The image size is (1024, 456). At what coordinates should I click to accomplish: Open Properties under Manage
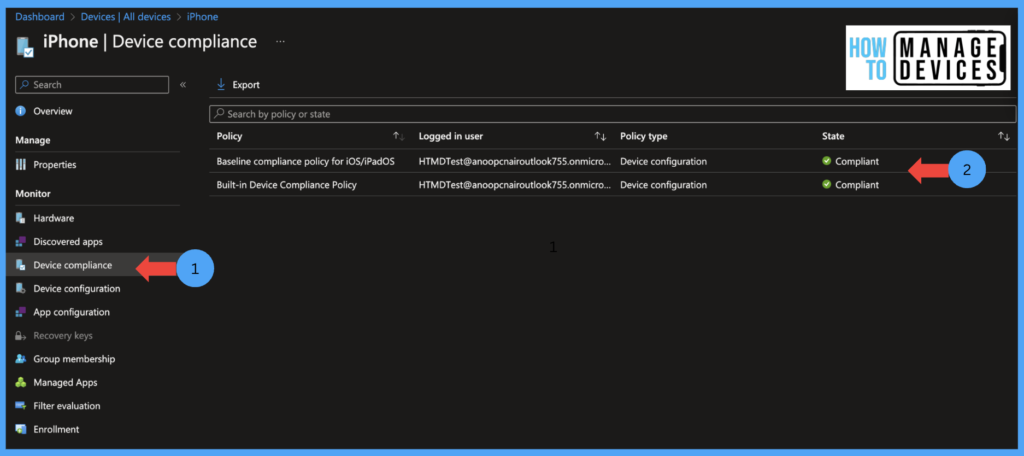pyautogui.click(x=55, y=165)
